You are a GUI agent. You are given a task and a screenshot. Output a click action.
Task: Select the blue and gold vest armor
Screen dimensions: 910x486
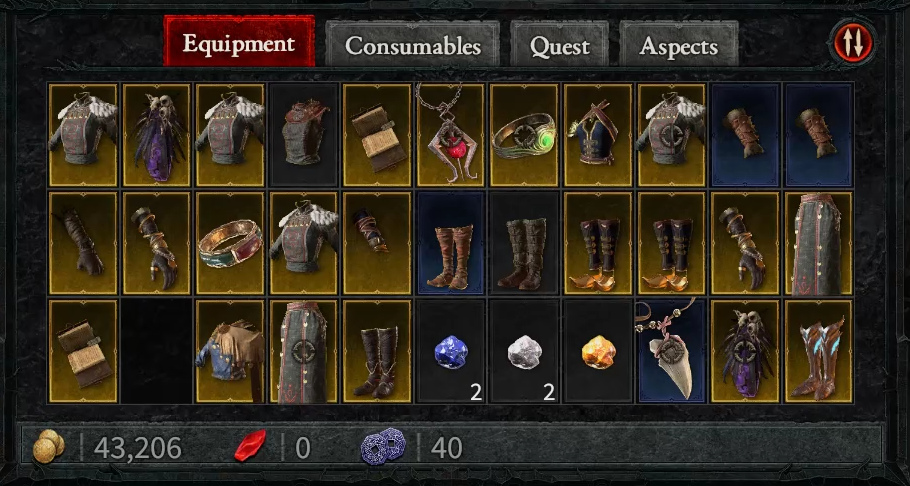point(598,135)
